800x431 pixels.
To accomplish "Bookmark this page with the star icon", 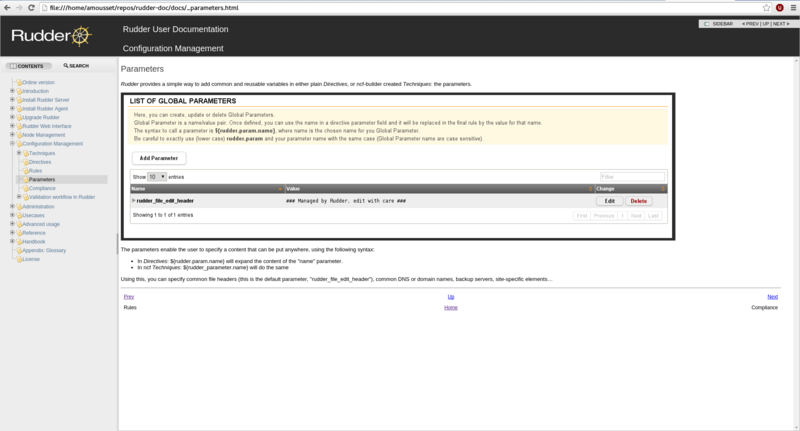I will tap(766, 8).
